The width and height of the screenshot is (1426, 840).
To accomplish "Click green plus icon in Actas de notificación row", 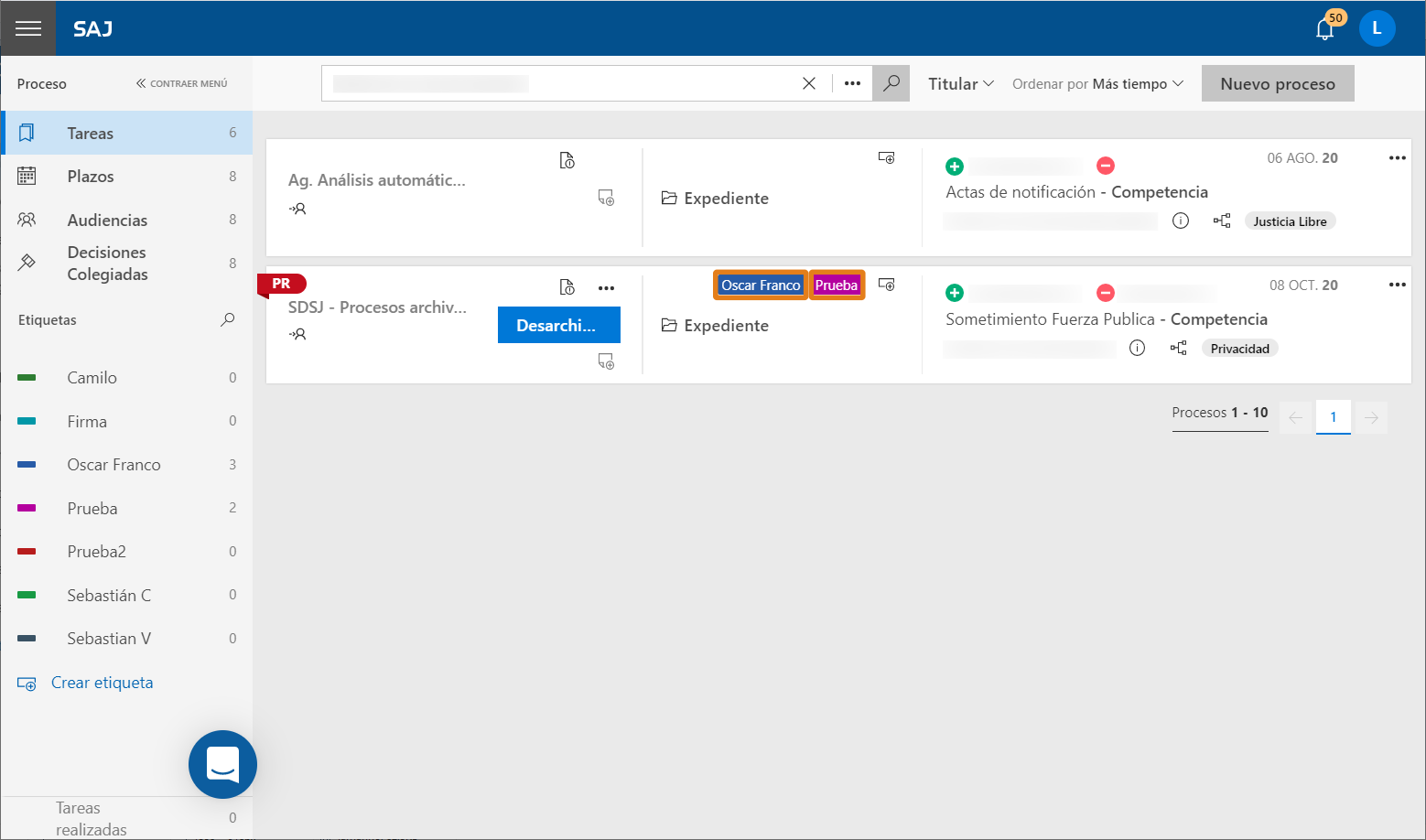I will click(955, 166).
